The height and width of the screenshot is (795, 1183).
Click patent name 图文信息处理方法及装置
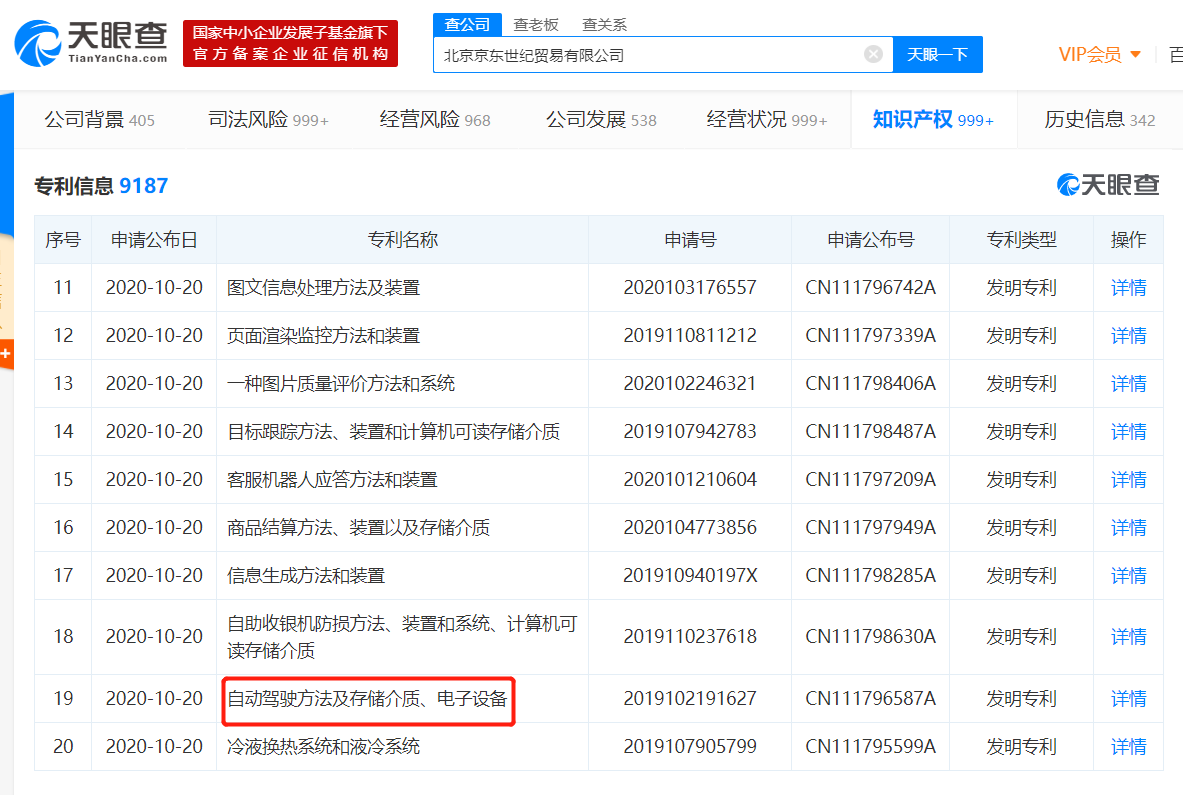point(323,287)
